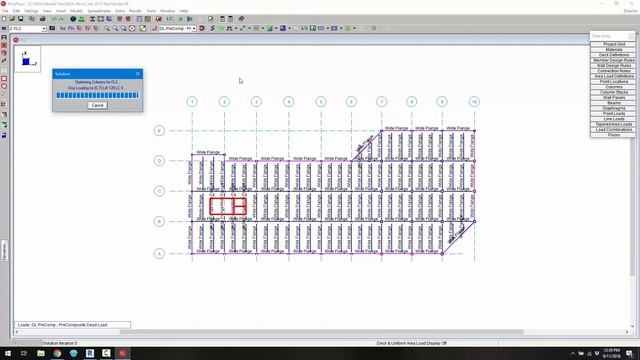Open Diaphragms in the Data Entry panel

(613, 108)
